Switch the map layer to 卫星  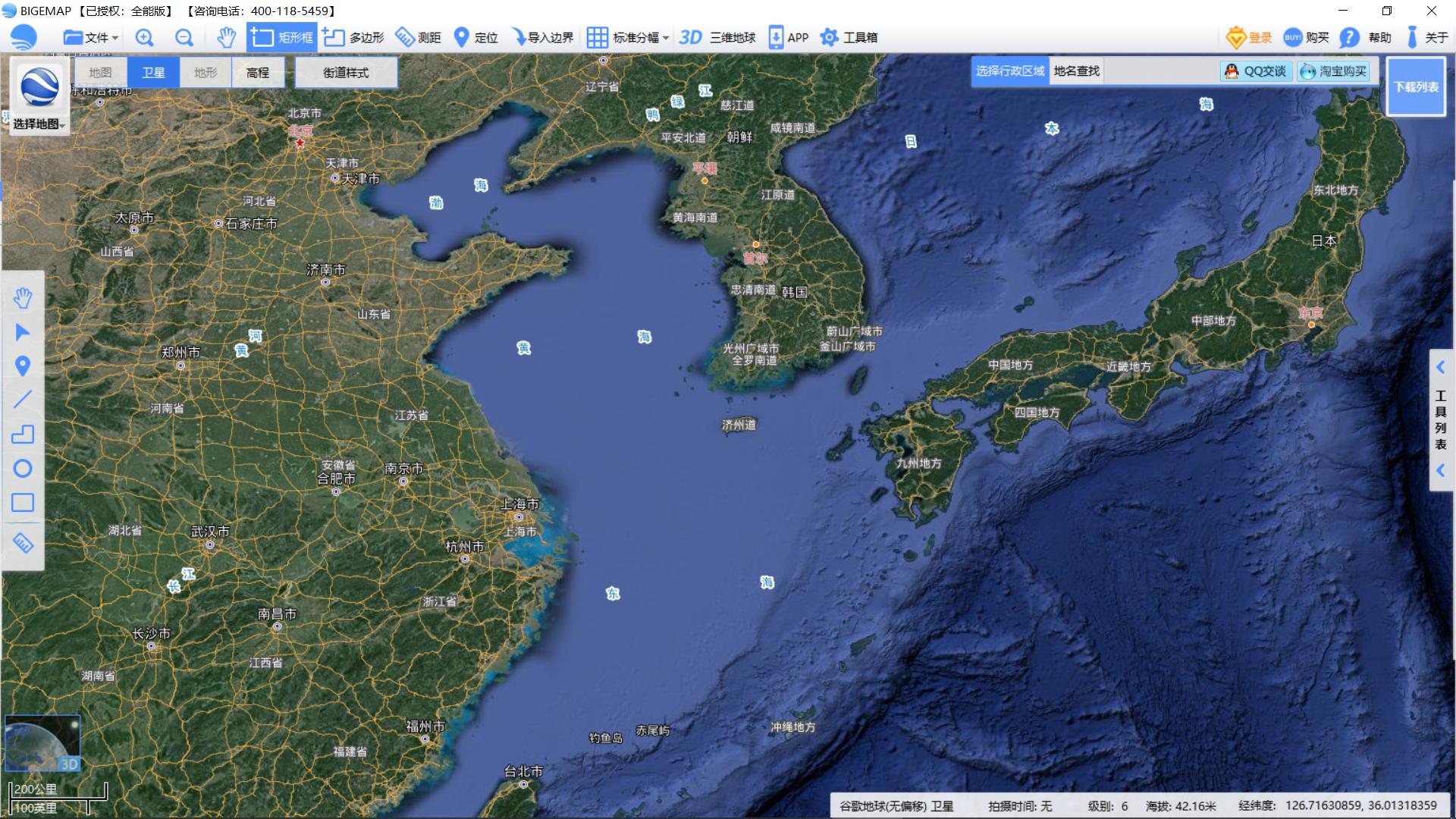[153, 72]
